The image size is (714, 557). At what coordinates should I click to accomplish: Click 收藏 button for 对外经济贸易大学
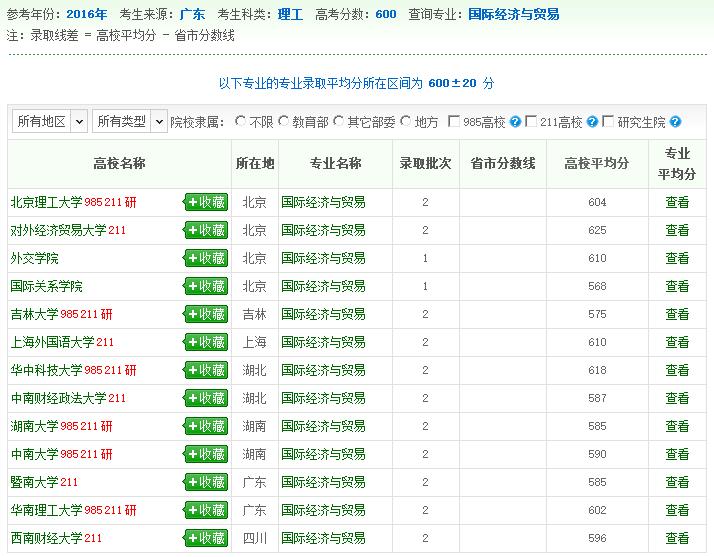206,230
